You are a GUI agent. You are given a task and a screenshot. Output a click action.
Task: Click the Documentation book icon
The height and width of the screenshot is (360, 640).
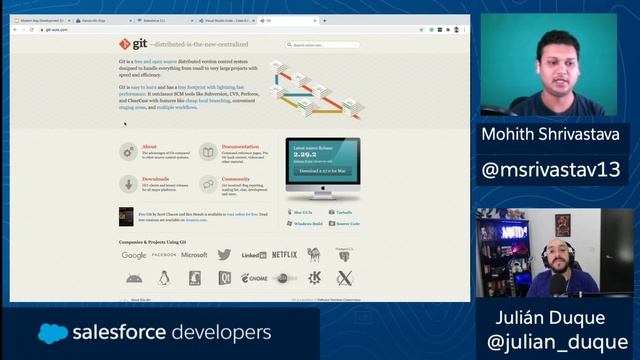pyautogui.click(x=208, y=152)
